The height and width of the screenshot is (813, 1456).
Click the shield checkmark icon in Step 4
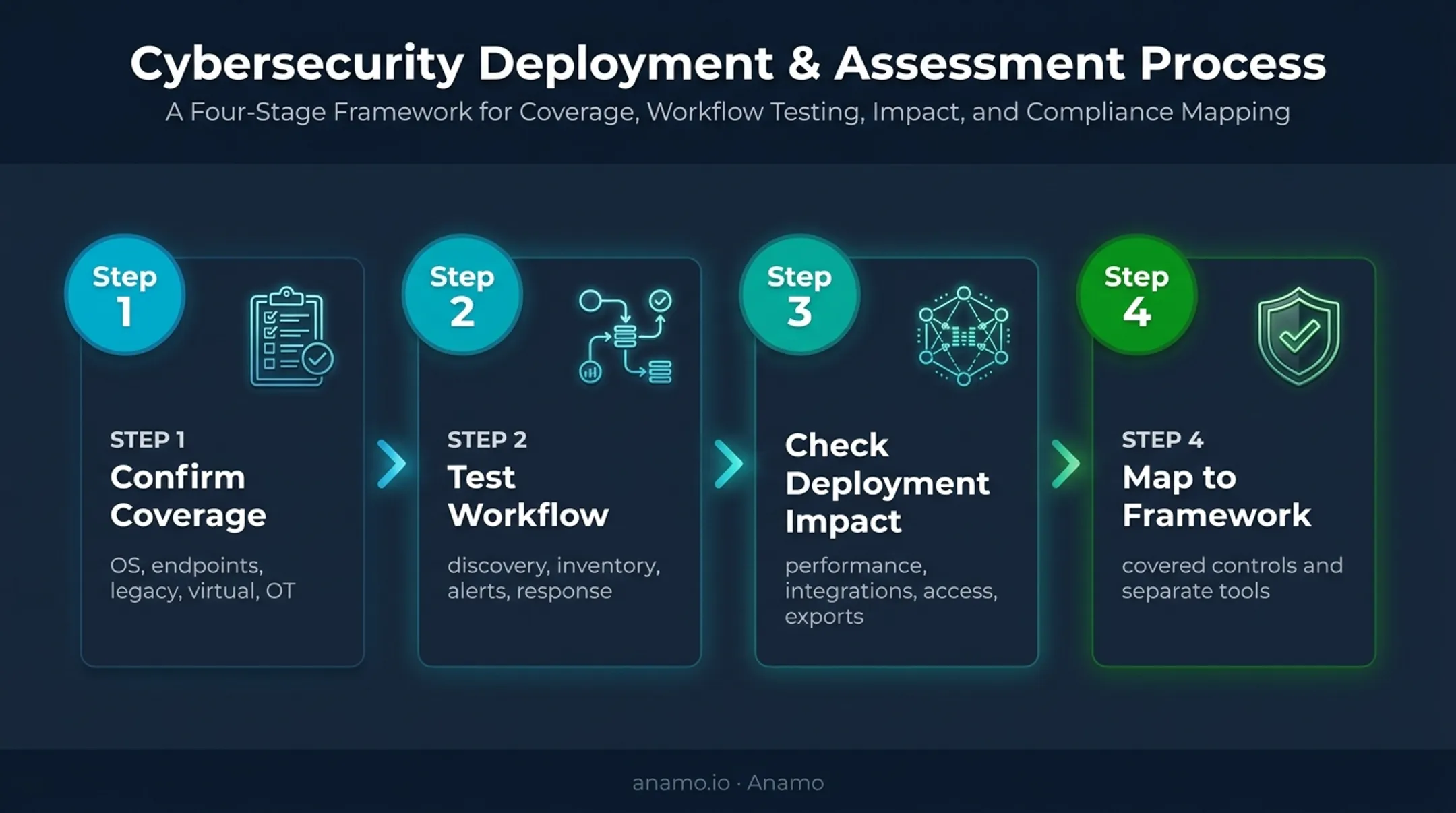point(1299,336)
